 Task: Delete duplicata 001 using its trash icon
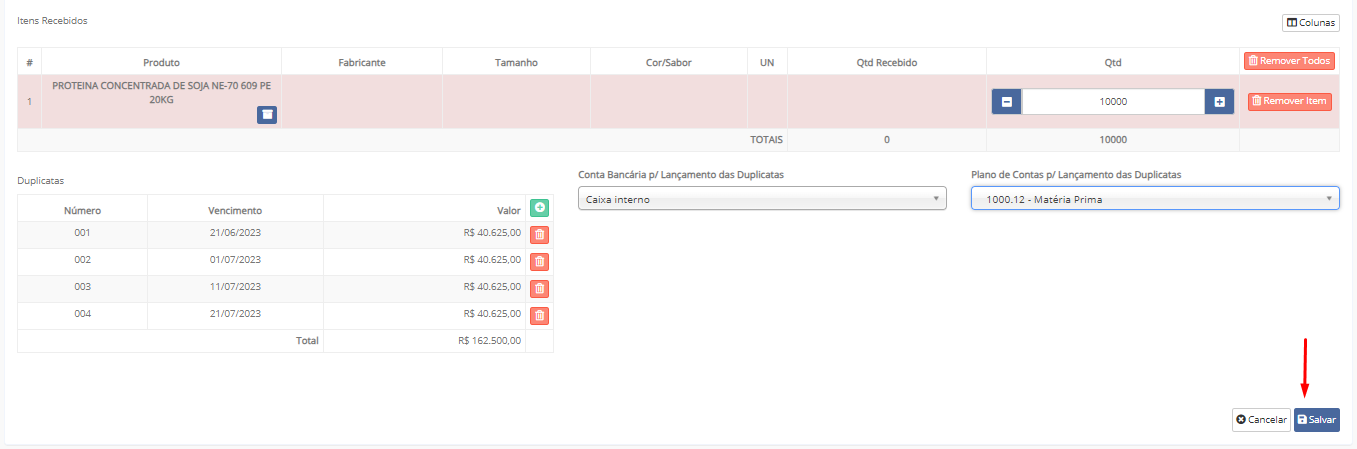click(x=540, y=235)
